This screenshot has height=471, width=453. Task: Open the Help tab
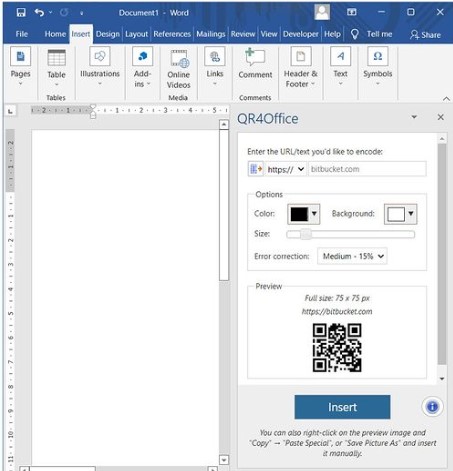pos(332,34)
